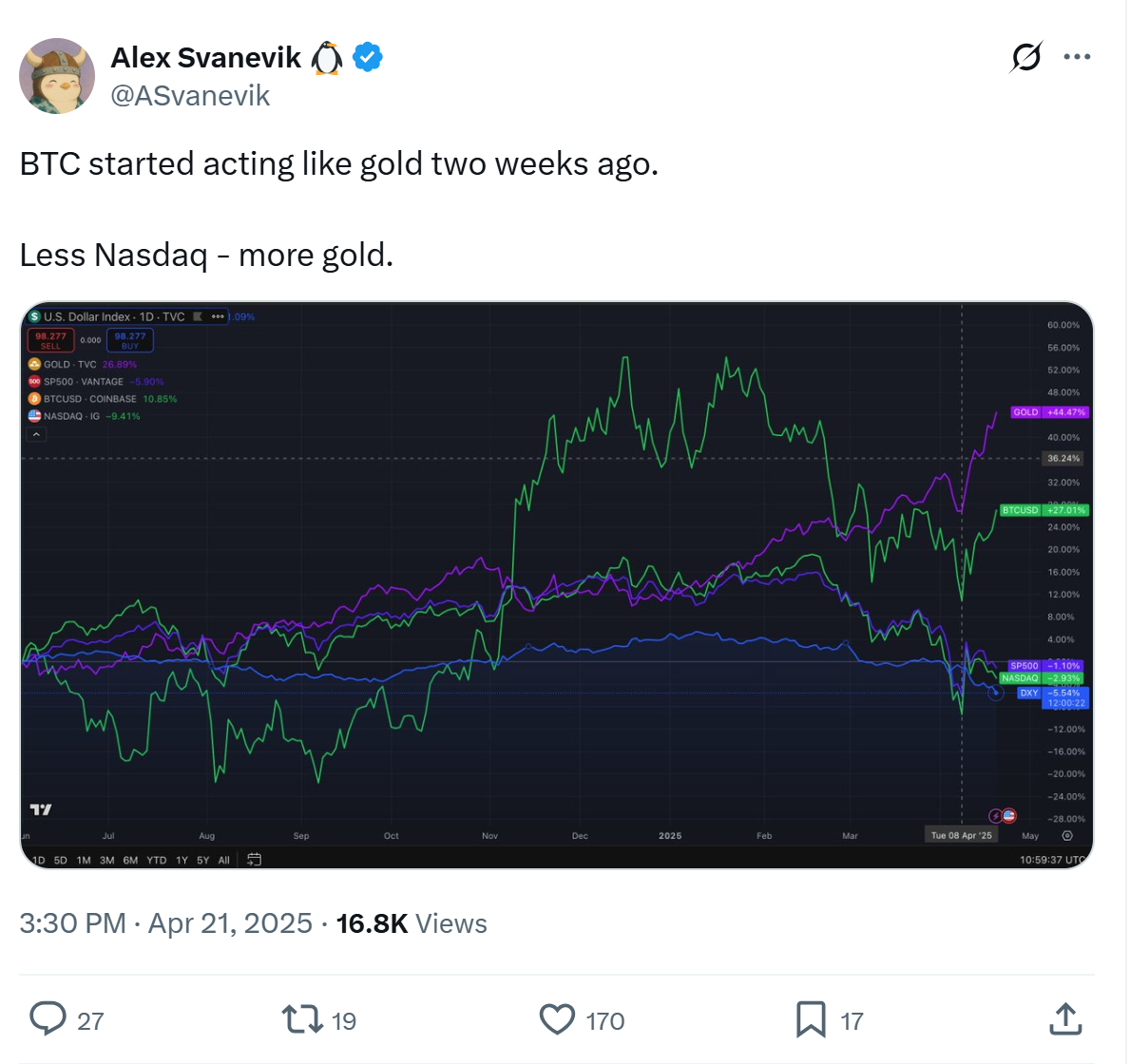This screenshot has height=1064, width=1130.
Task: Like the tweet via the heart icon
Action: (557, 1018)
